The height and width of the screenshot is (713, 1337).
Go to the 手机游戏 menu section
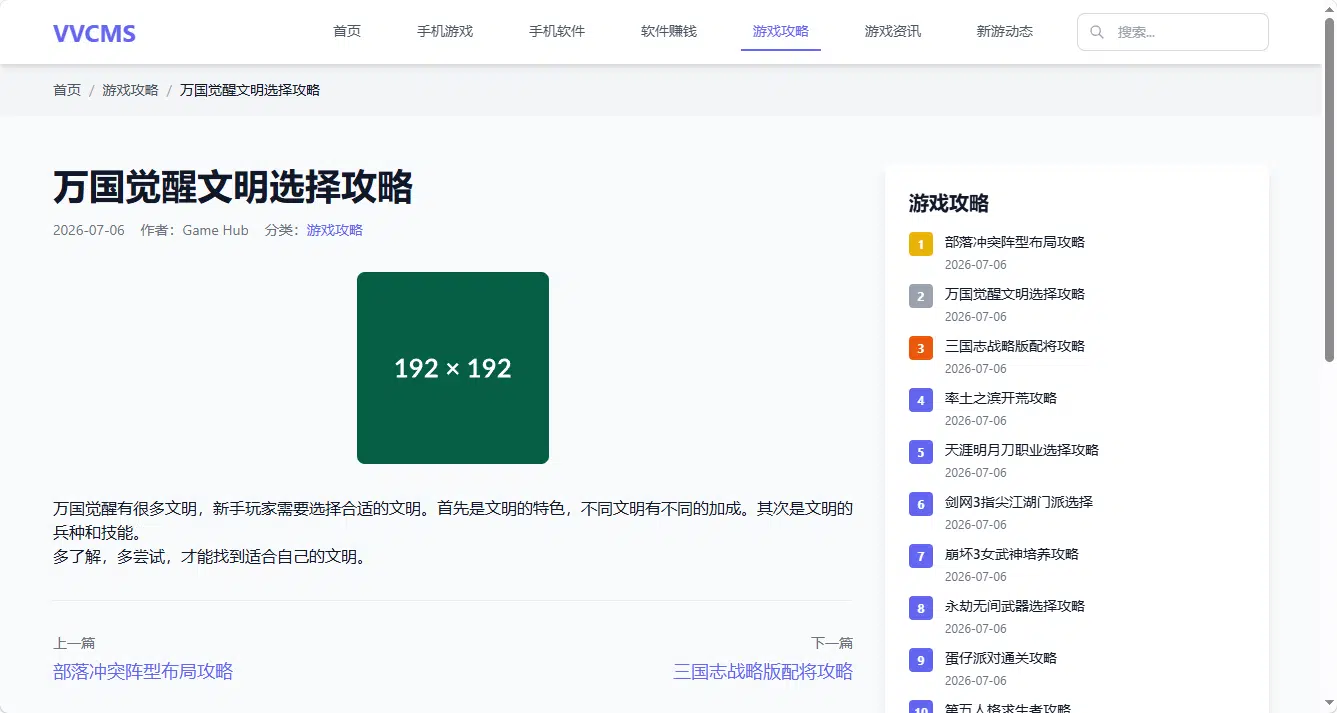445,31
